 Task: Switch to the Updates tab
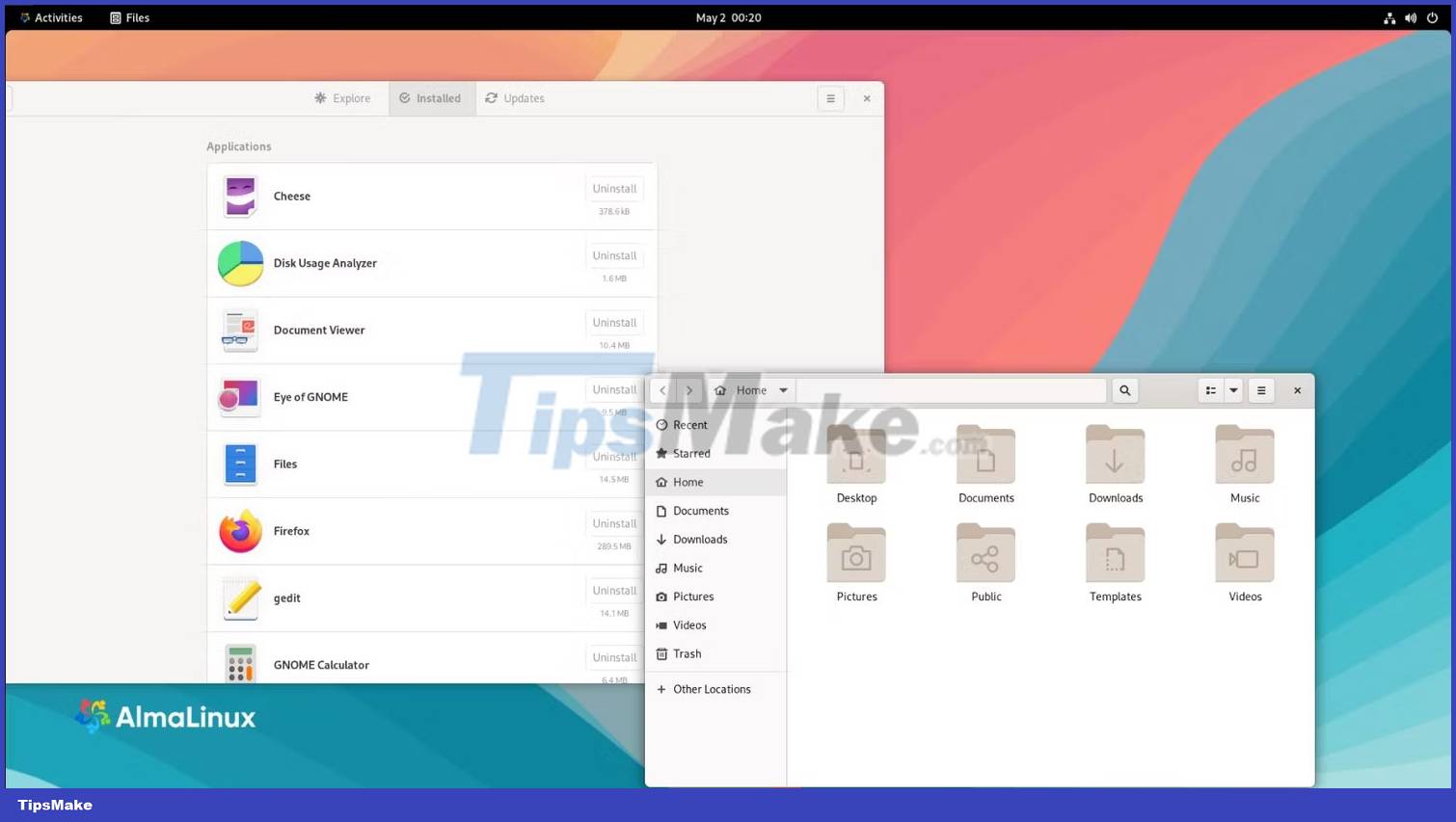515,98
